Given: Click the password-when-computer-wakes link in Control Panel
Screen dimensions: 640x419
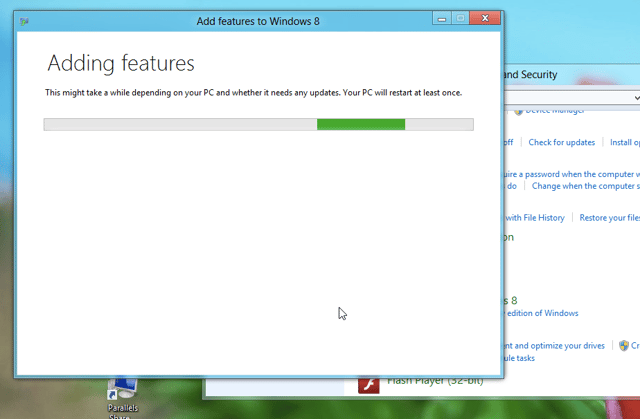Looking at the screenshot, I should coord(572,174).
